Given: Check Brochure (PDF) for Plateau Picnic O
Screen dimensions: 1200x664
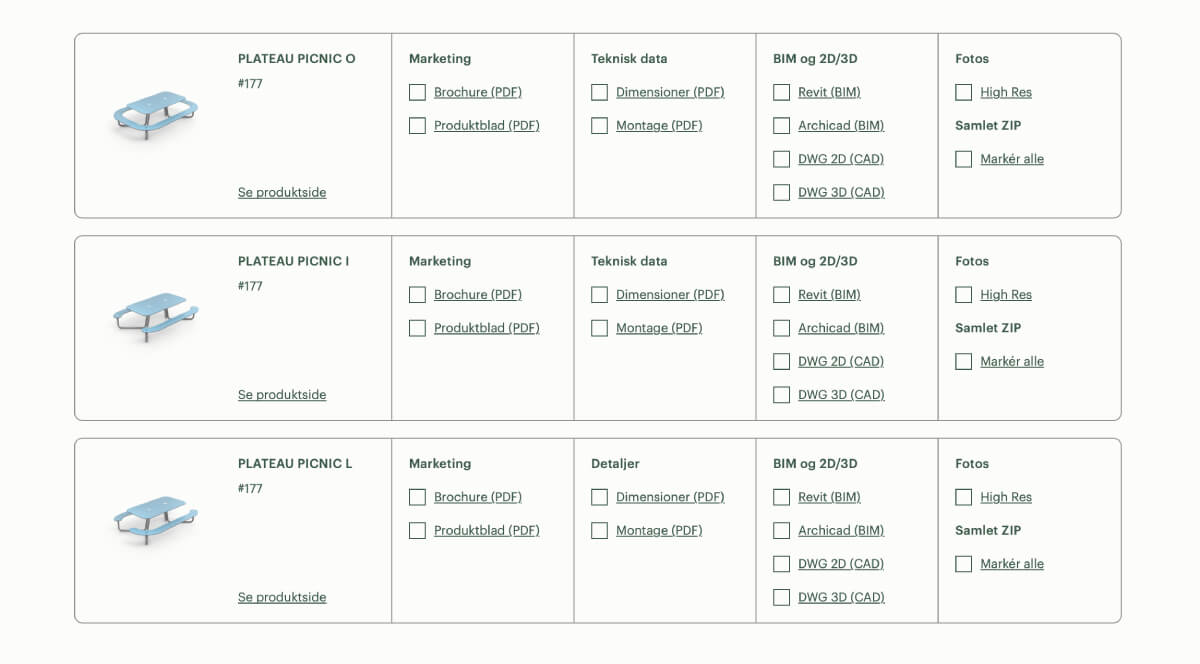Looking at the screenshot, I should tap(418, 93).
